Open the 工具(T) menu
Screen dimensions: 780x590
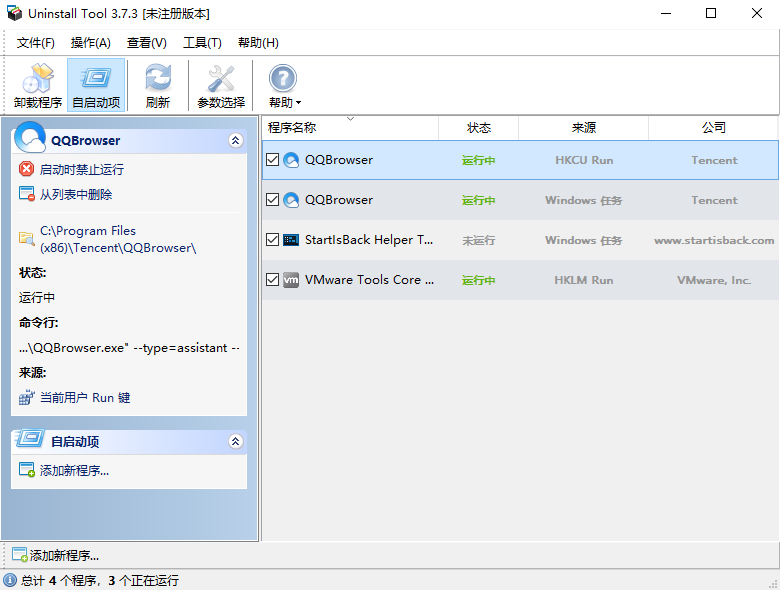202,43
